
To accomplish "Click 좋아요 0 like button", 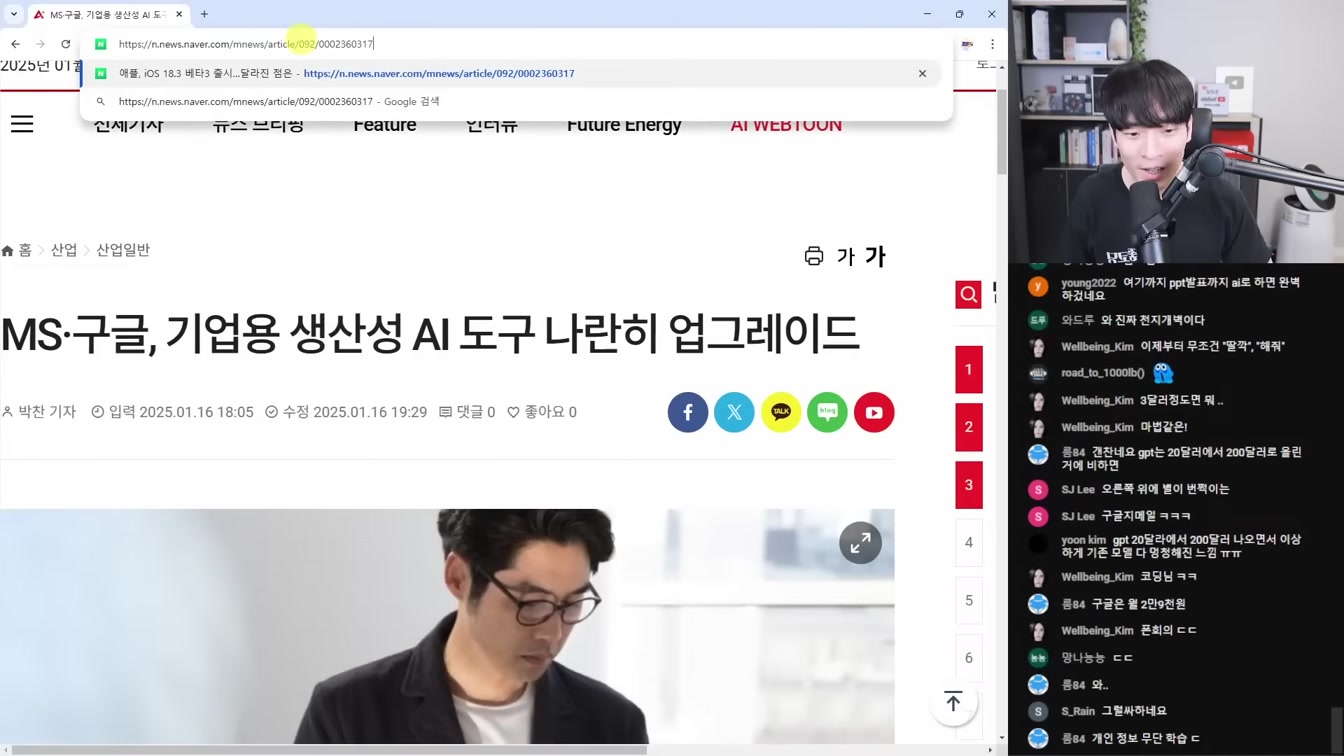I will click(x=542, y=412).
